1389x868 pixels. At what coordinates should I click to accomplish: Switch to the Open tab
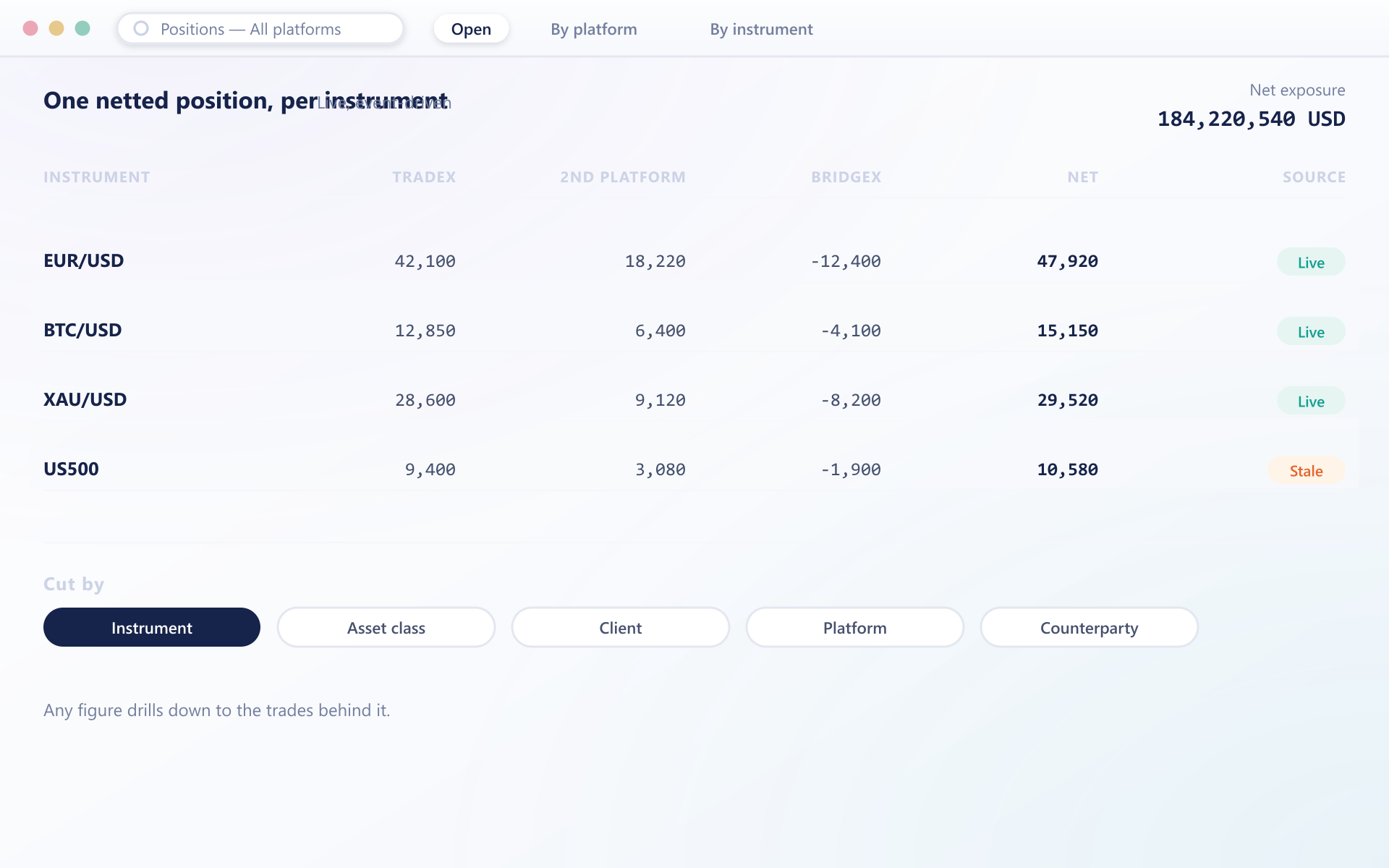[x=471, y=29]
